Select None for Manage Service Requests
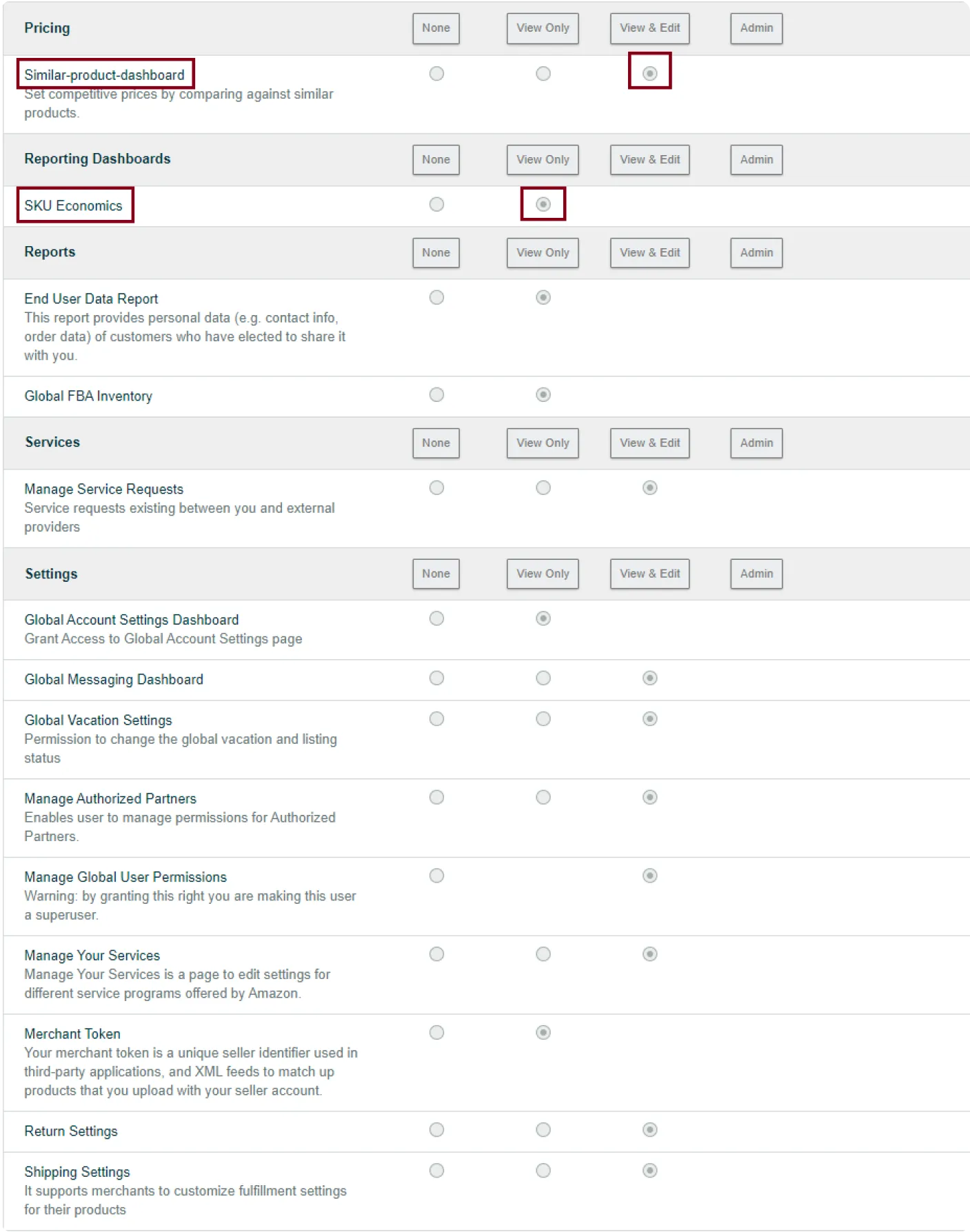The width and height of the screenshot is (970, 1232). click(x=436, y=487)
